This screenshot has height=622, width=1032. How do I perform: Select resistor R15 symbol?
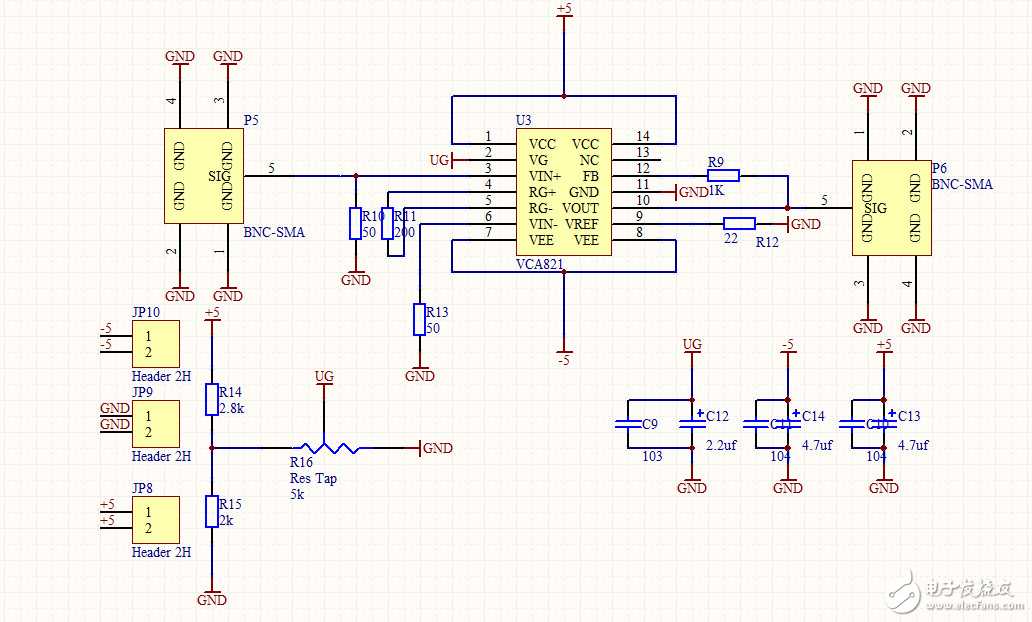click(x=211, y=511)
